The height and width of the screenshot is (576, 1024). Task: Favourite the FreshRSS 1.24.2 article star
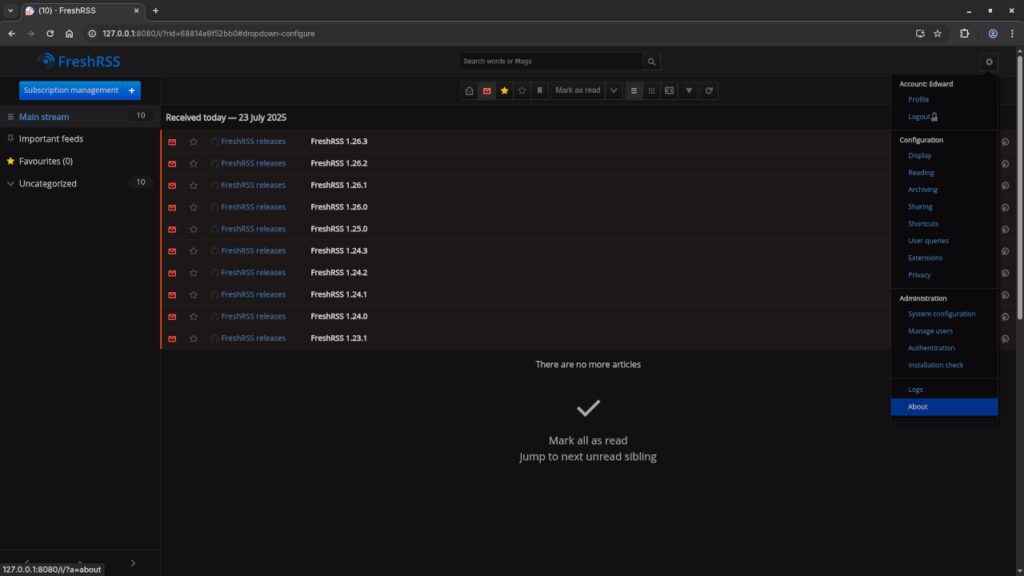coord(193,273)
